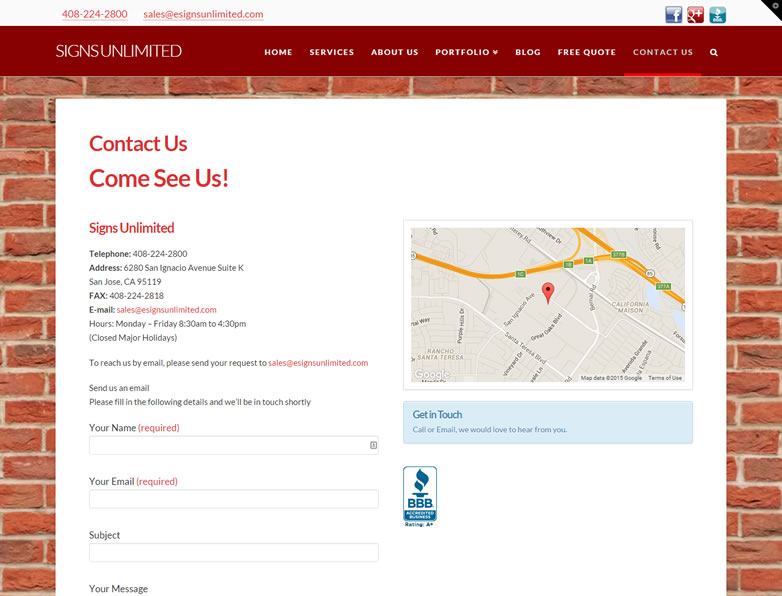Click the Signs Unlimited site logo

point(118,51)
